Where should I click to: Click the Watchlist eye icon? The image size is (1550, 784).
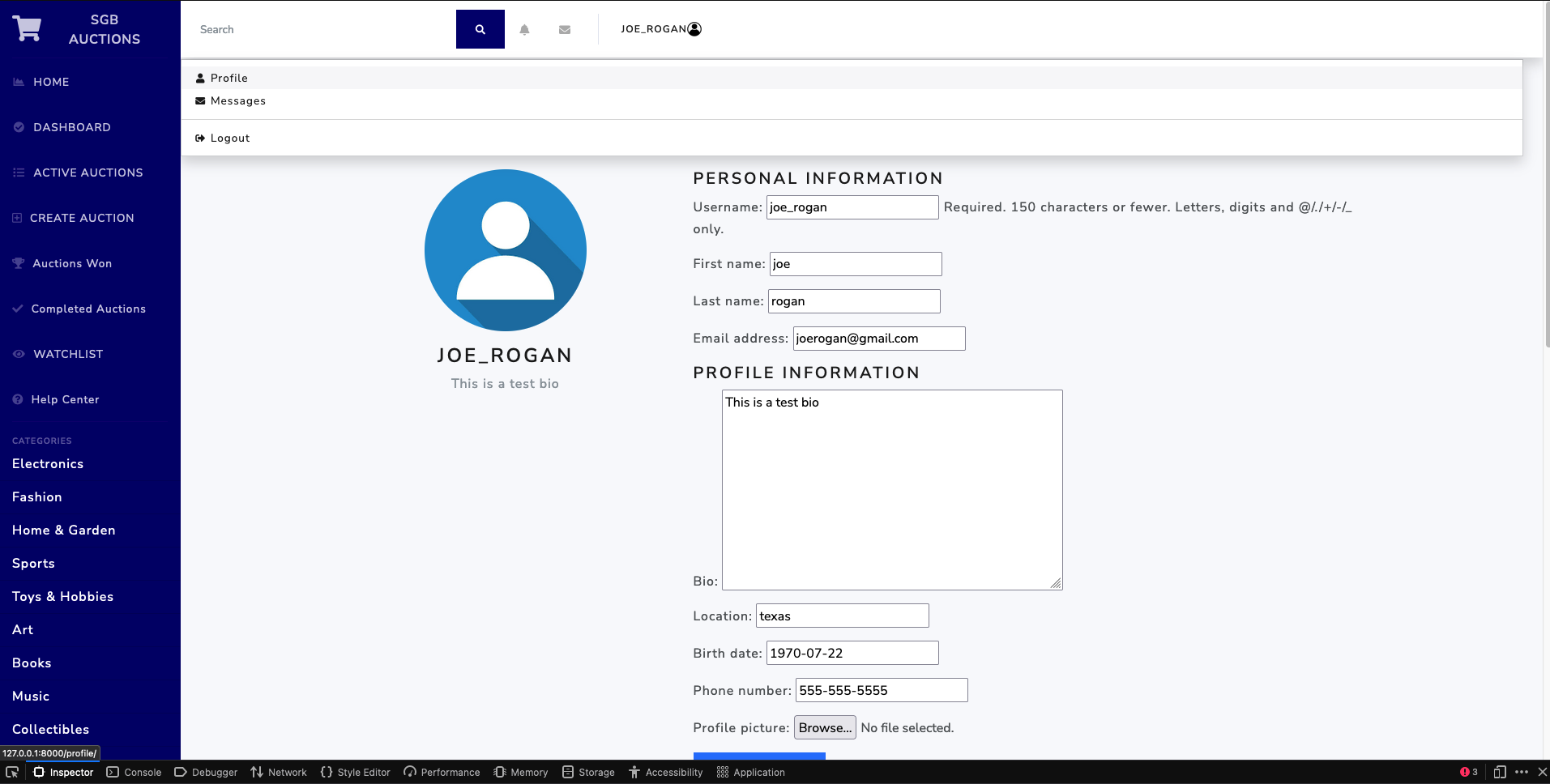19,354
